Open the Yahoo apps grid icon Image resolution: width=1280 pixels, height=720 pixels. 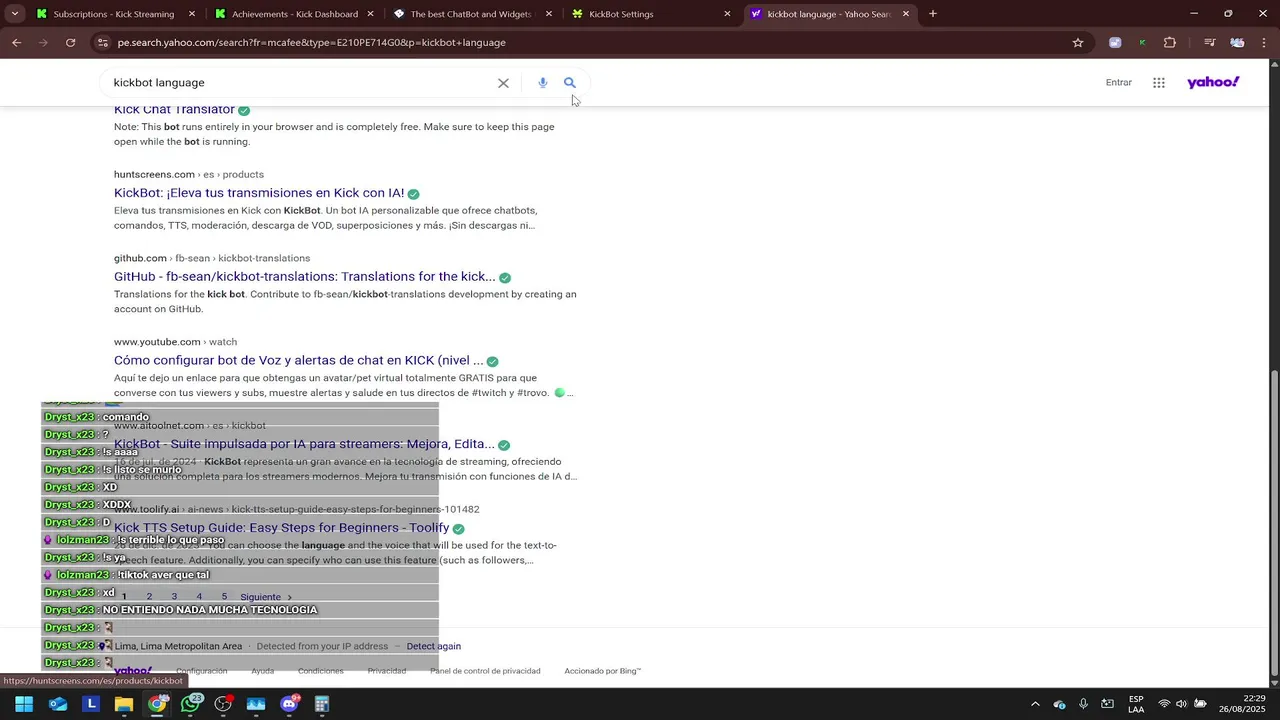click(x=1158, y=83)
